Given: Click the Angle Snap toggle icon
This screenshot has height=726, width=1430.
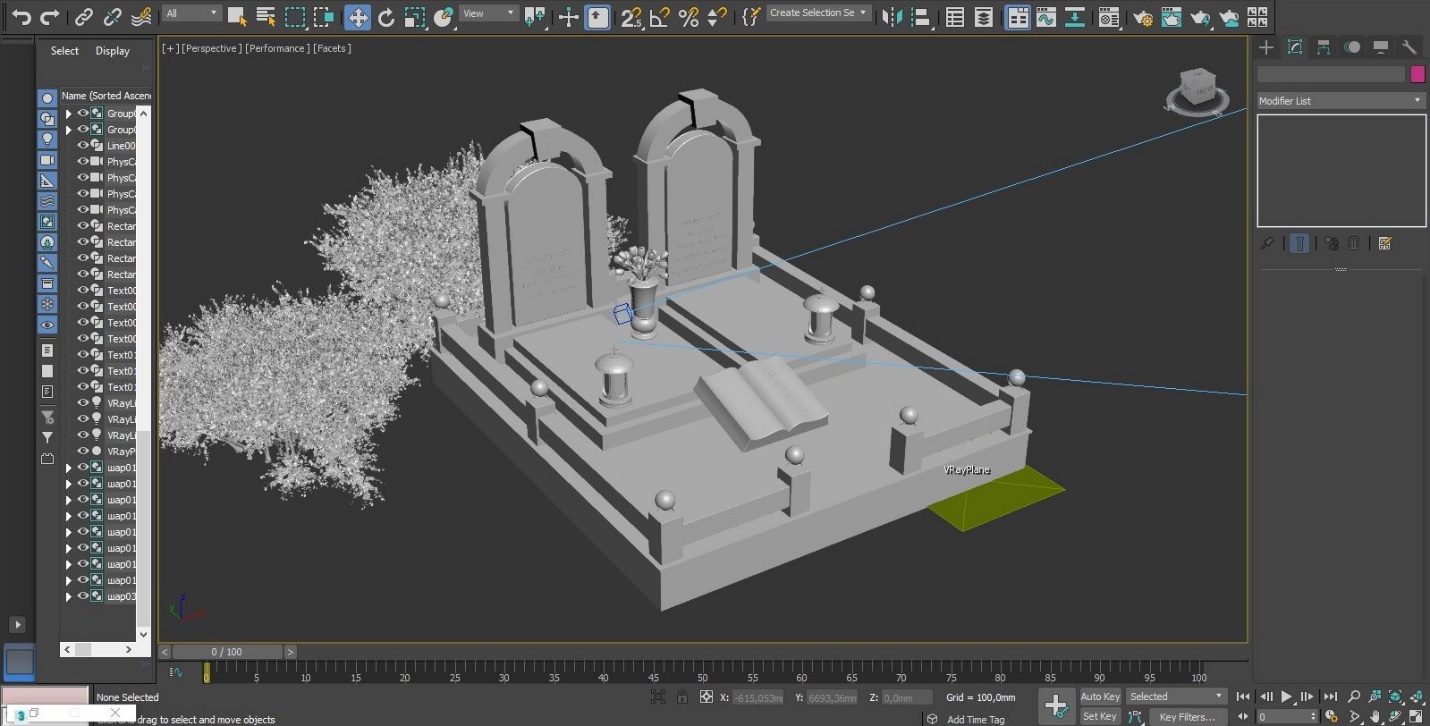Looking at the screenshot, I should click(x=659, y=17).
